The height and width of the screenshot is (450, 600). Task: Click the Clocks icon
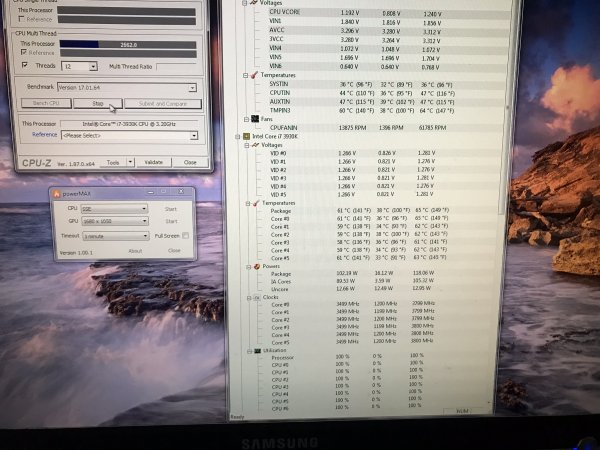pos(257,297)
